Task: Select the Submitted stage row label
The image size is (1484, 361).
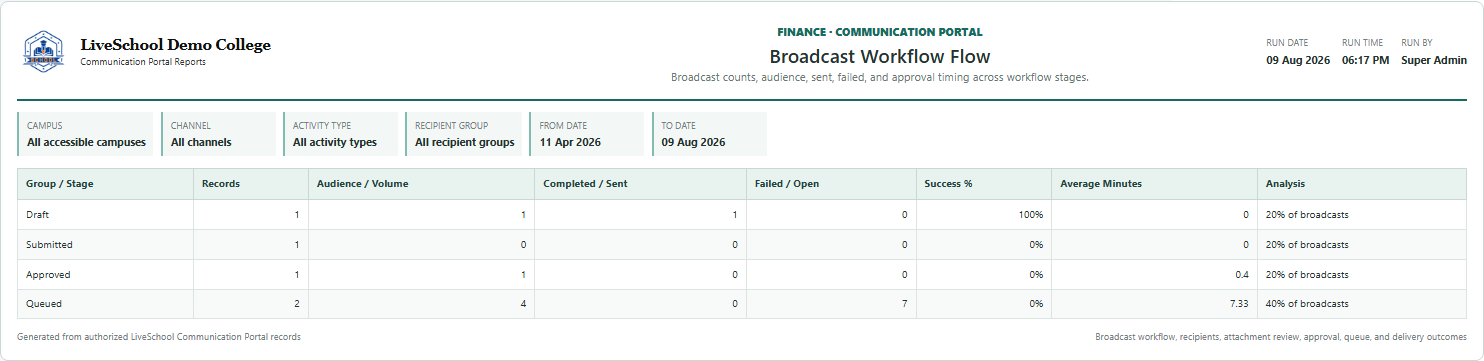Action: (x=49, y=244)
